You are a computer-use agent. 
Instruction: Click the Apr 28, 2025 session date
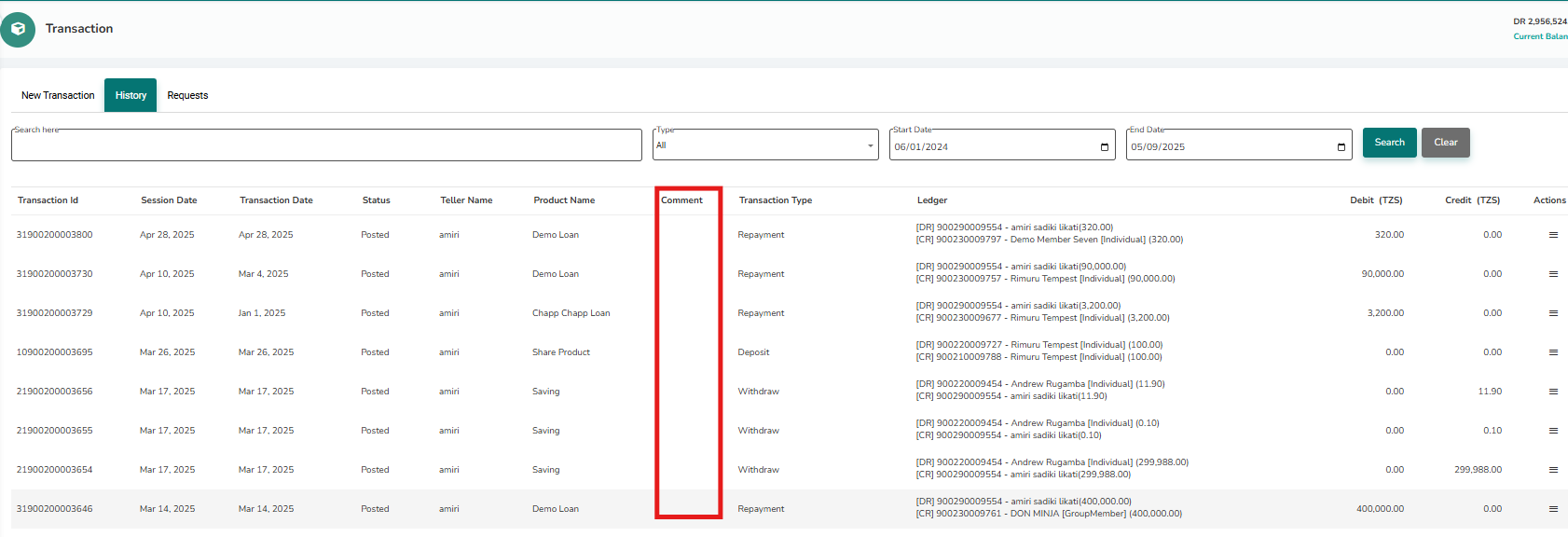point(167,235)
